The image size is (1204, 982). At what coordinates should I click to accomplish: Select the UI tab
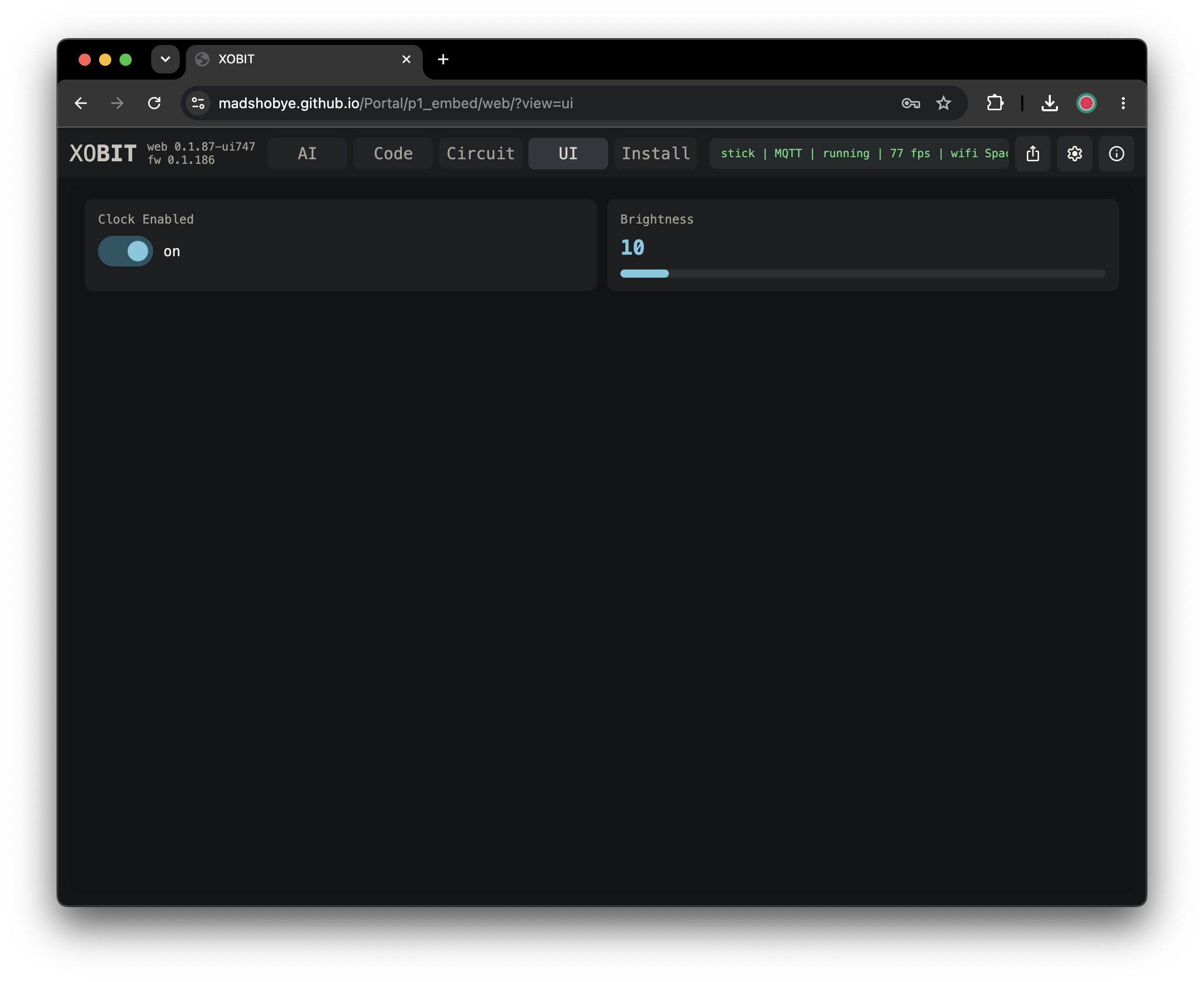pos(568,153)
